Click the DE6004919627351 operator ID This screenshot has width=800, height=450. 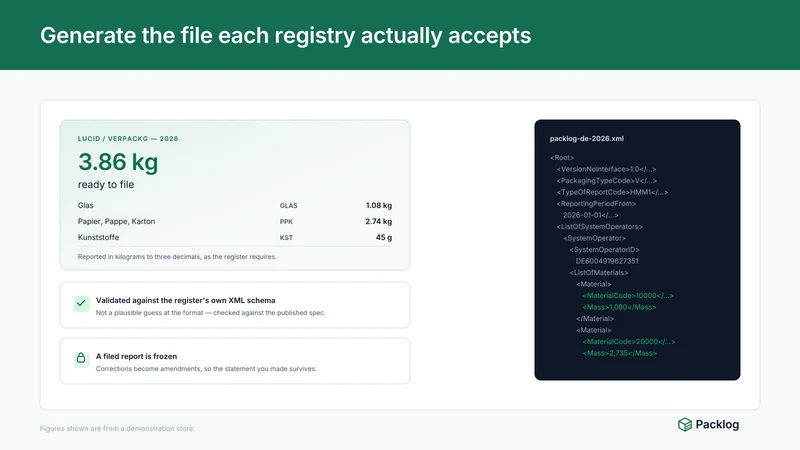point(607,261)
